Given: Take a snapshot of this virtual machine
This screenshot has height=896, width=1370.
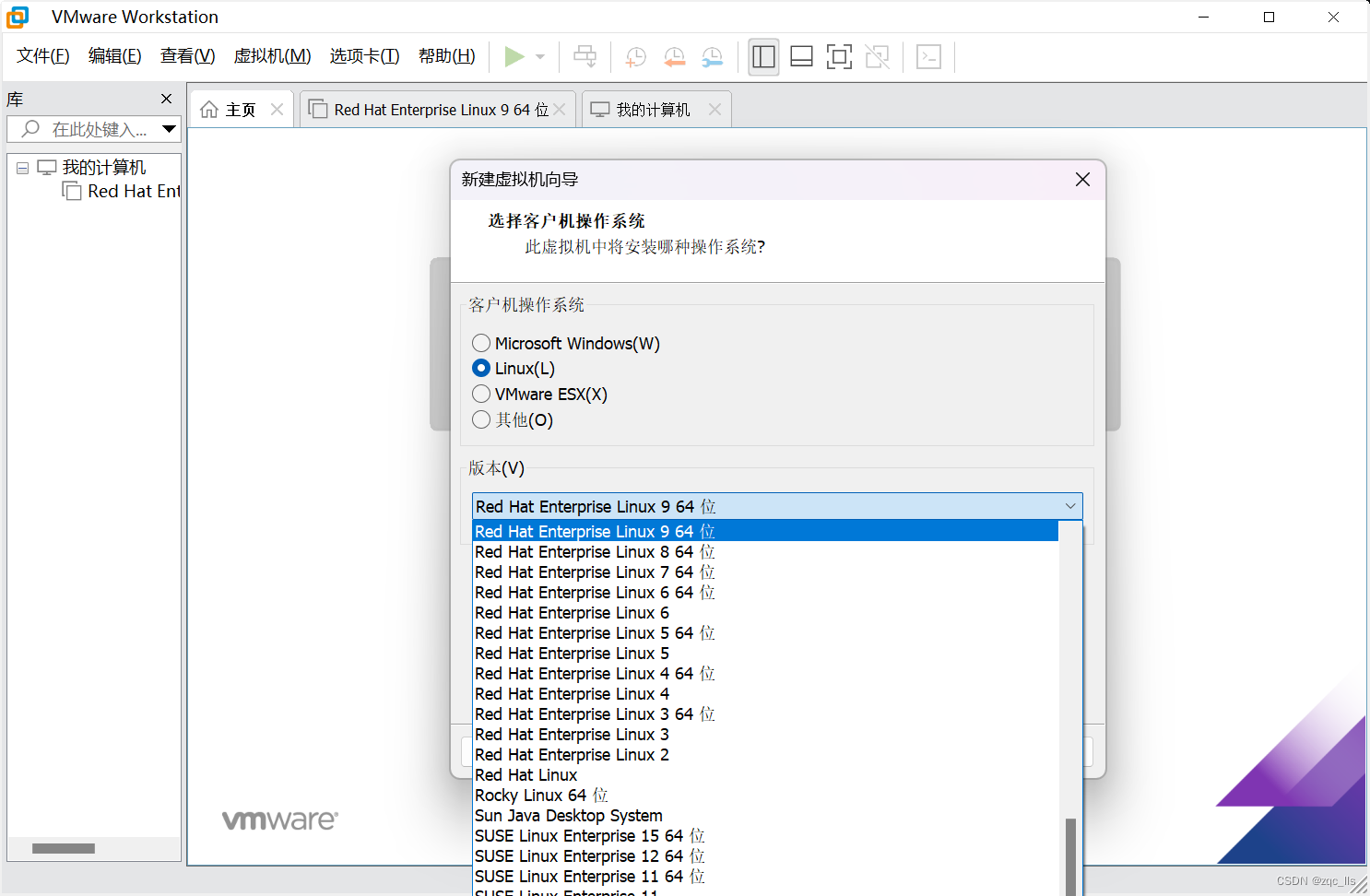Looking at the screenshot, I should 635,57.
